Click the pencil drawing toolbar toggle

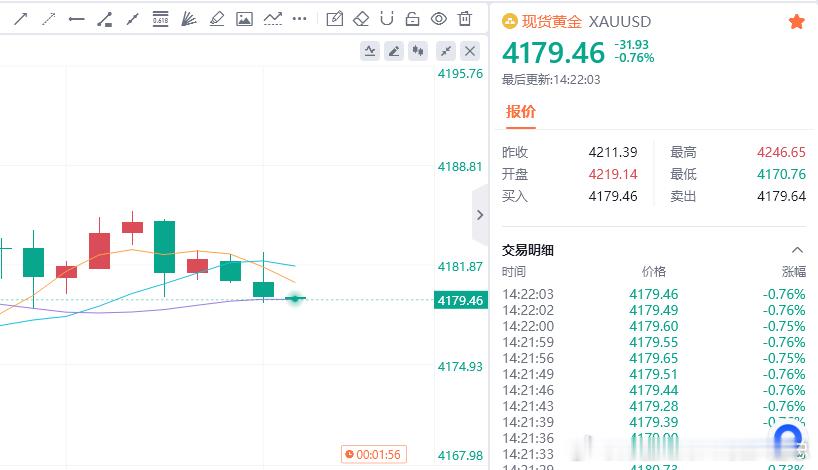click(x=394, y=51)
